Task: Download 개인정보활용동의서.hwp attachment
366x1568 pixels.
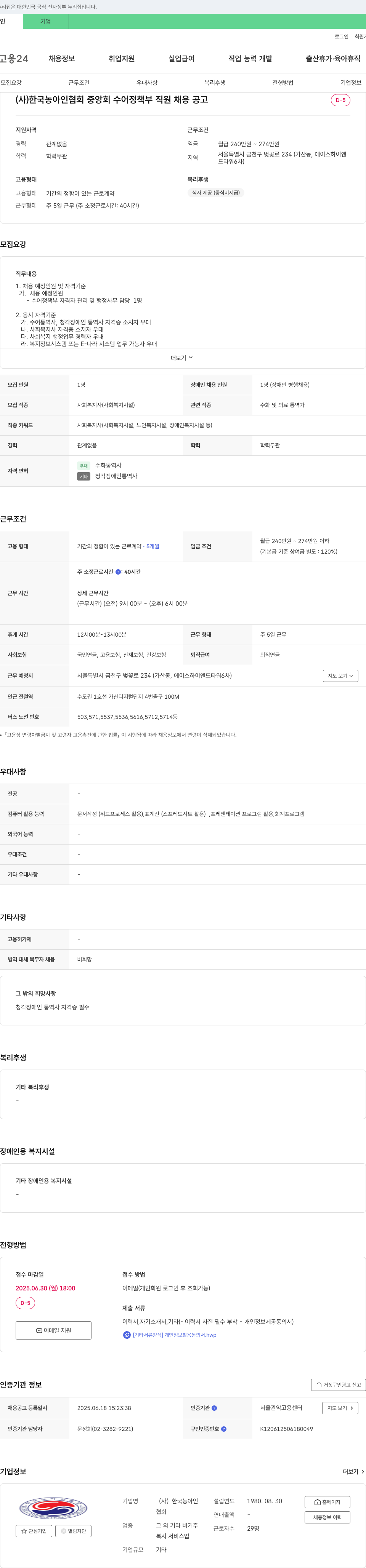Action: point(174,1335)
